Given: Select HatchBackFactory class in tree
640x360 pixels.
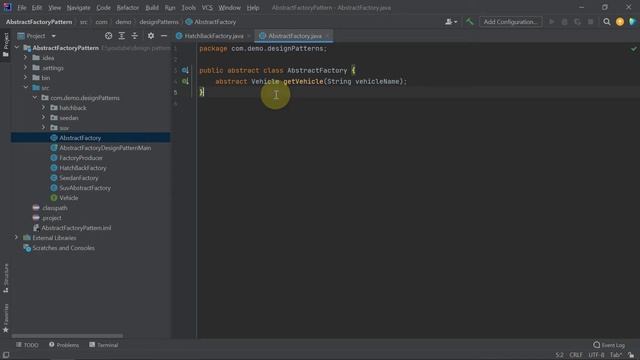Looking at the screenshot, I should (82, 168).
